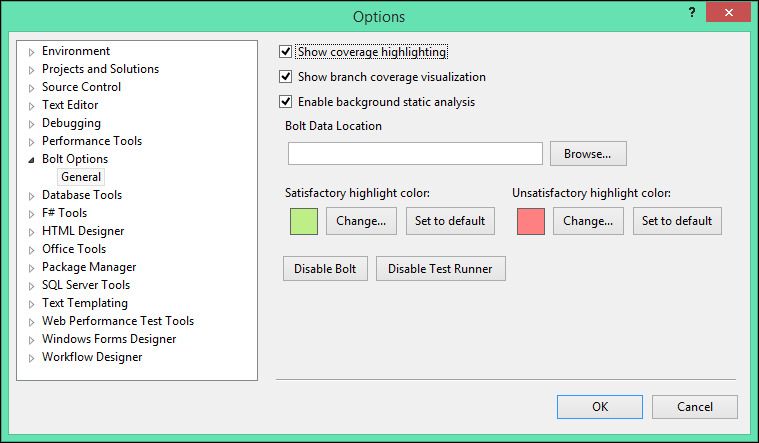Collapse the Bolt Options node

pos(32,160)
